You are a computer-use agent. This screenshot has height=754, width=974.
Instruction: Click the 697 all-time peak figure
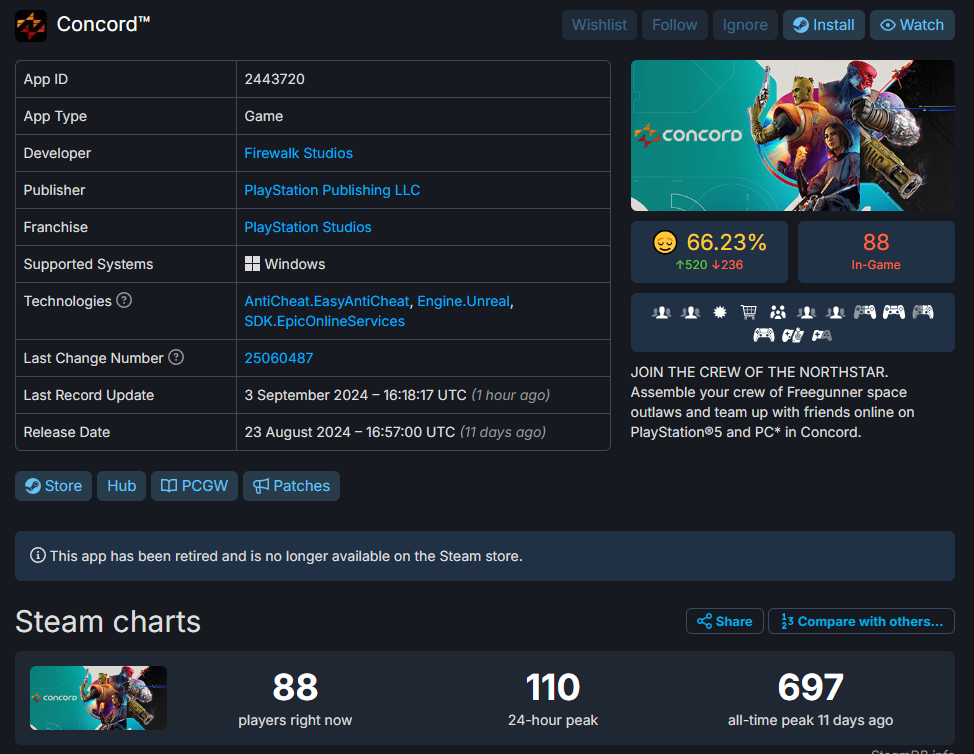click(811, 687)
